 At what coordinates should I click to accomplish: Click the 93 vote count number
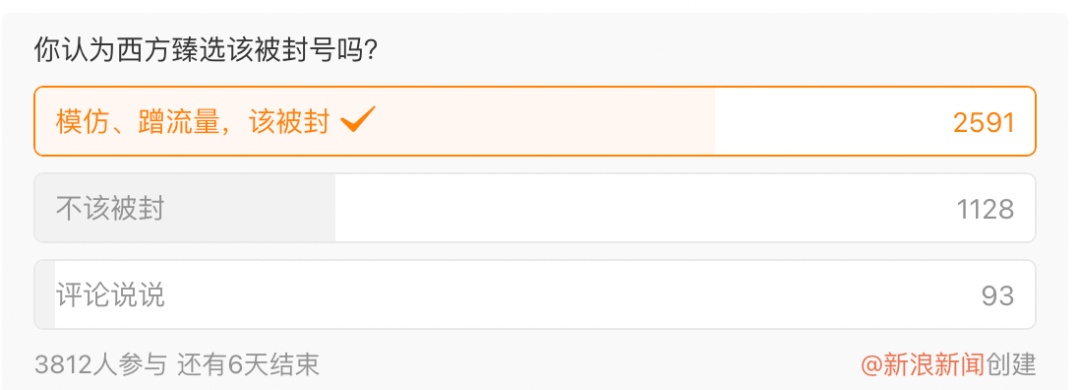point(997,296)
